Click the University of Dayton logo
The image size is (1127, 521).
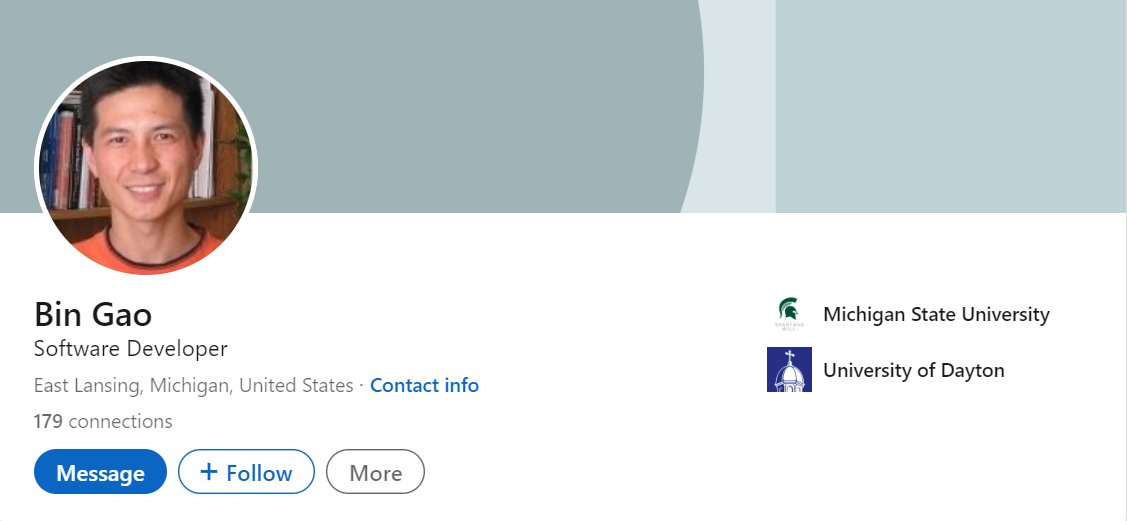[789, 370]
